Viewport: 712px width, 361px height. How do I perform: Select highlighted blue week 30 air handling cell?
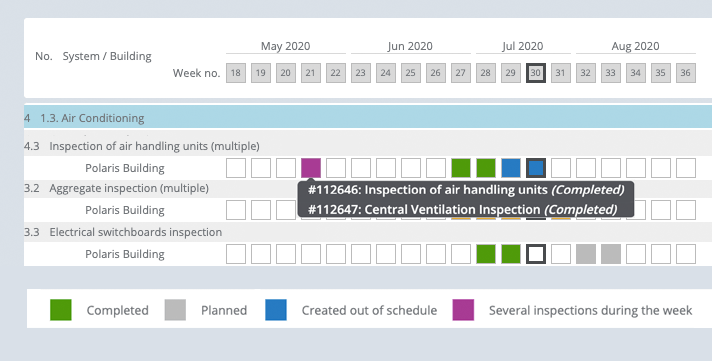[536, 168]
